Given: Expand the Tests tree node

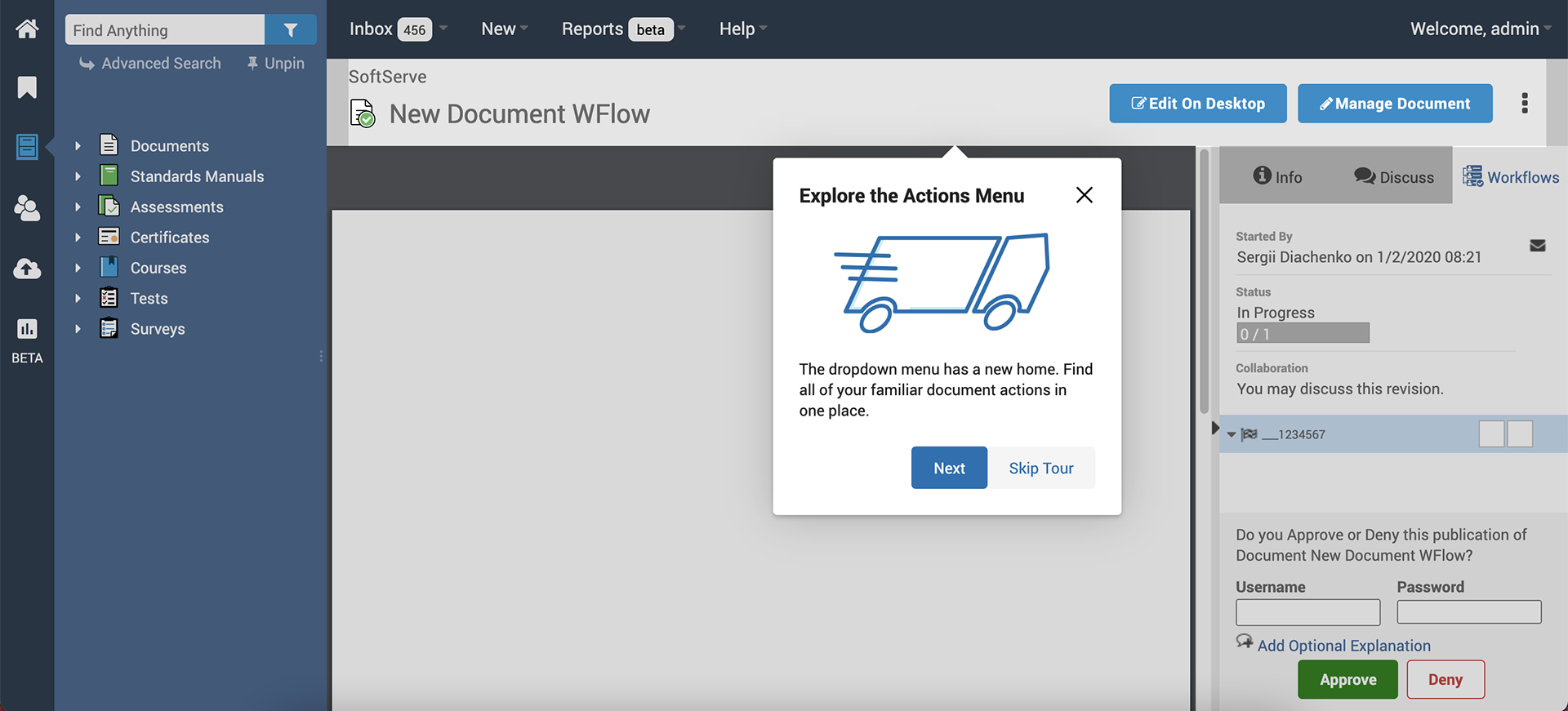Looking at the screenshot, I should point(78,299).
